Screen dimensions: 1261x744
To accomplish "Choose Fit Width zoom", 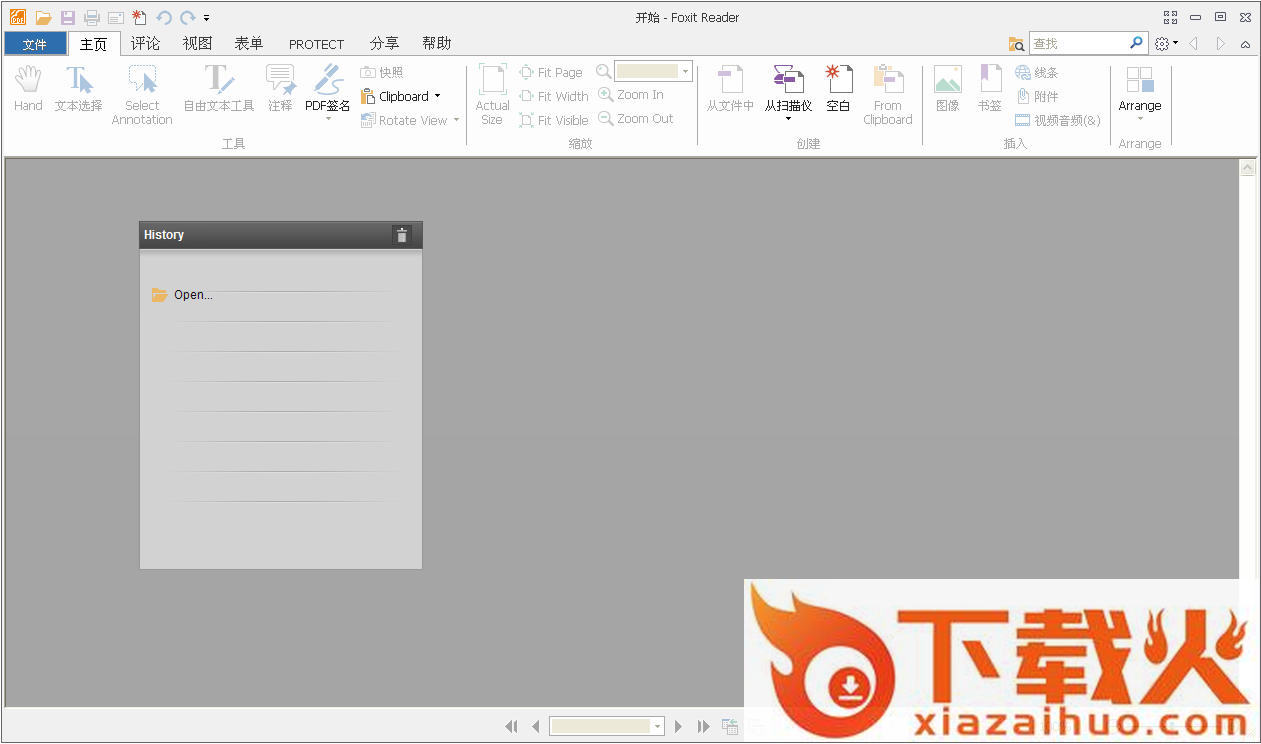I will (x=553, y=96).
